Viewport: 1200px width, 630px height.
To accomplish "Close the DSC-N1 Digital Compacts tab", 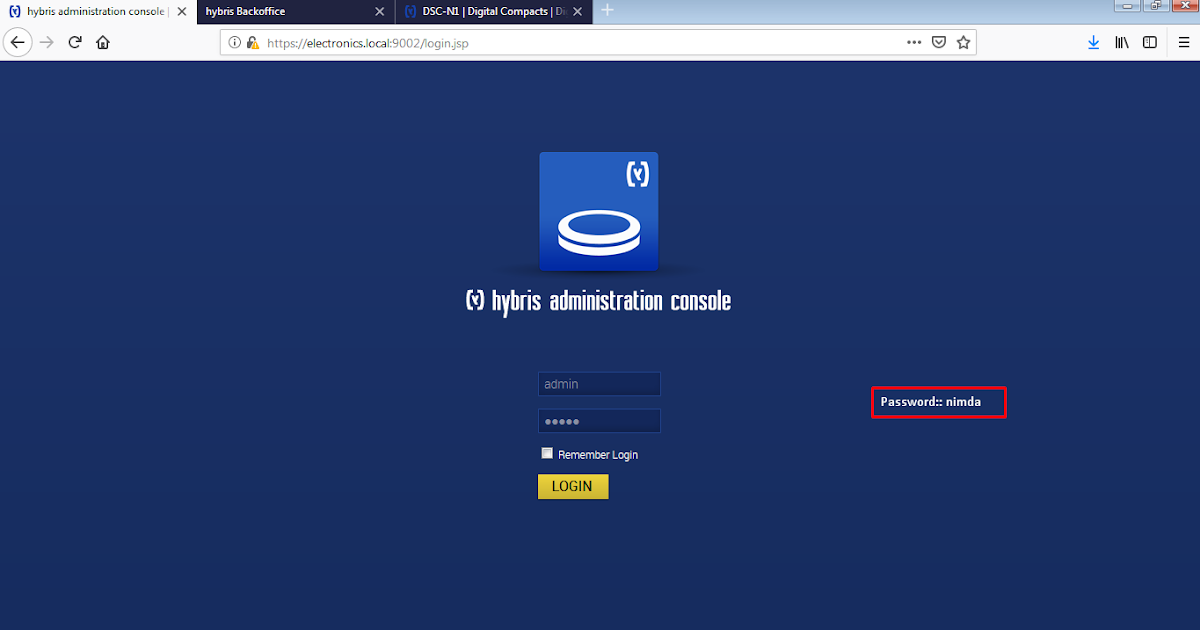I will [577, 12].
